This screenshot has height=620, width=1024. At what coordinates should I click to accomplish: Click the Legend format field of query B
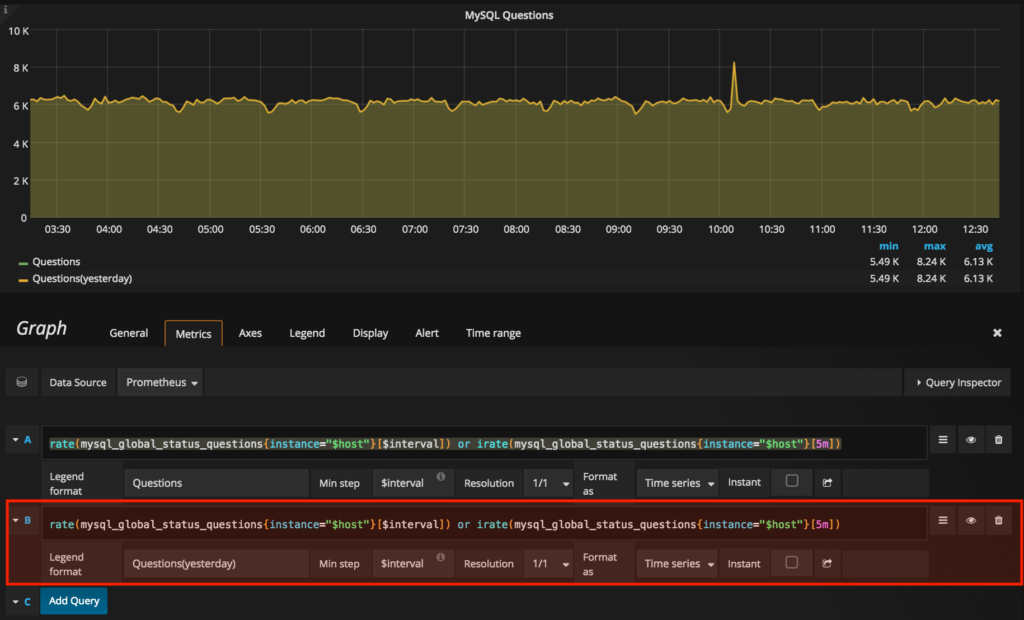[215, 563]
